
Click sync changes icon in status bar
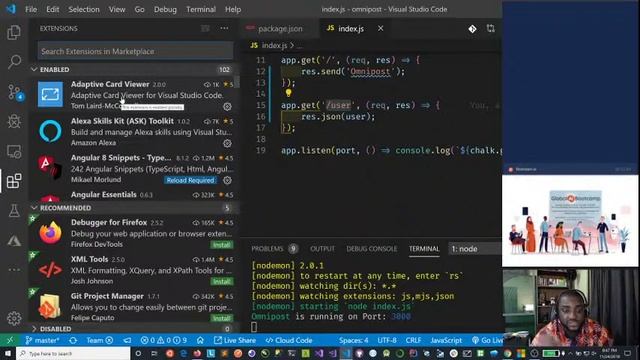[x=73, y=340]
